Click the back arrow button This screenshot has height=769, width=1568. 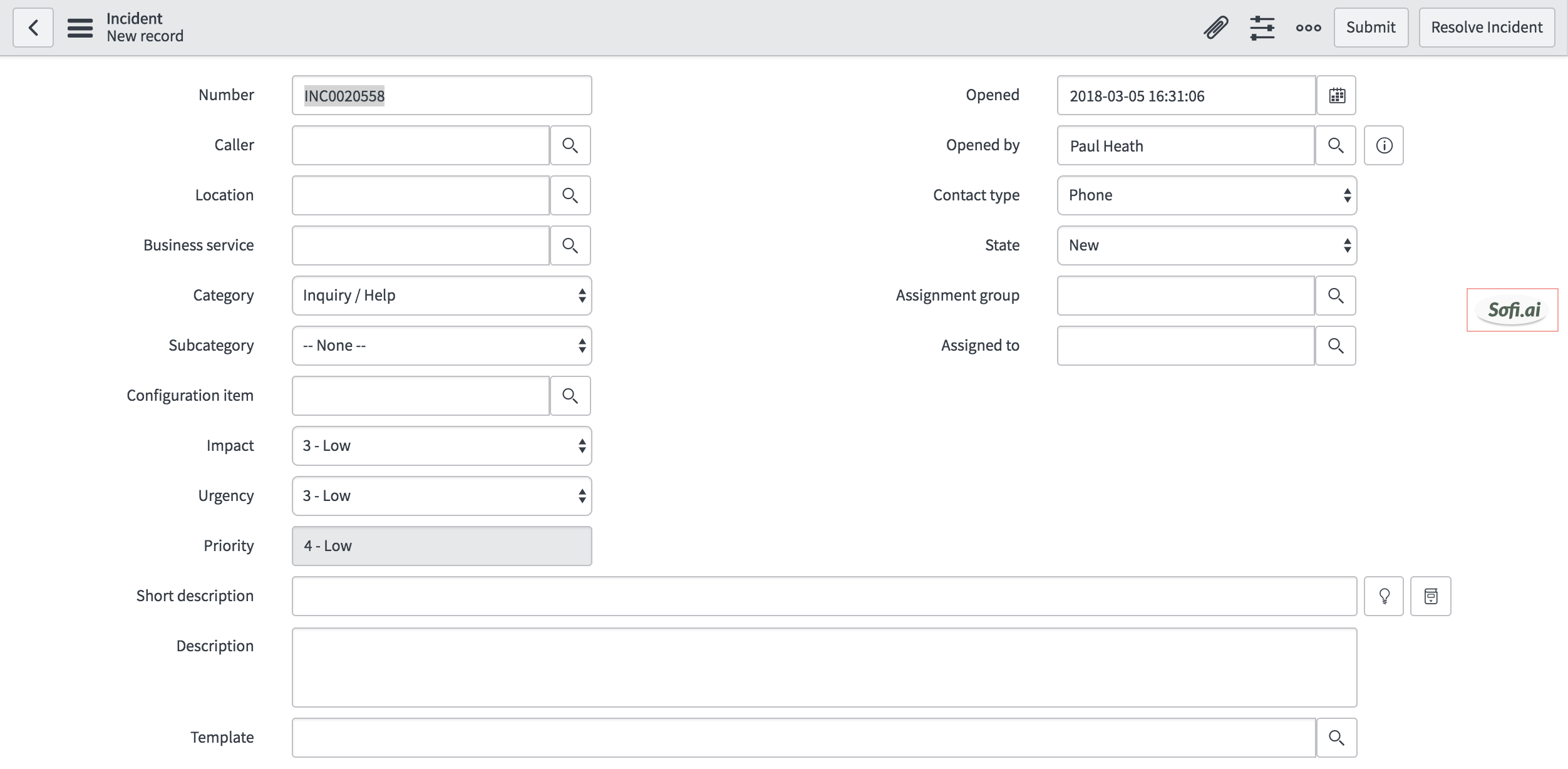pos(33,28)
